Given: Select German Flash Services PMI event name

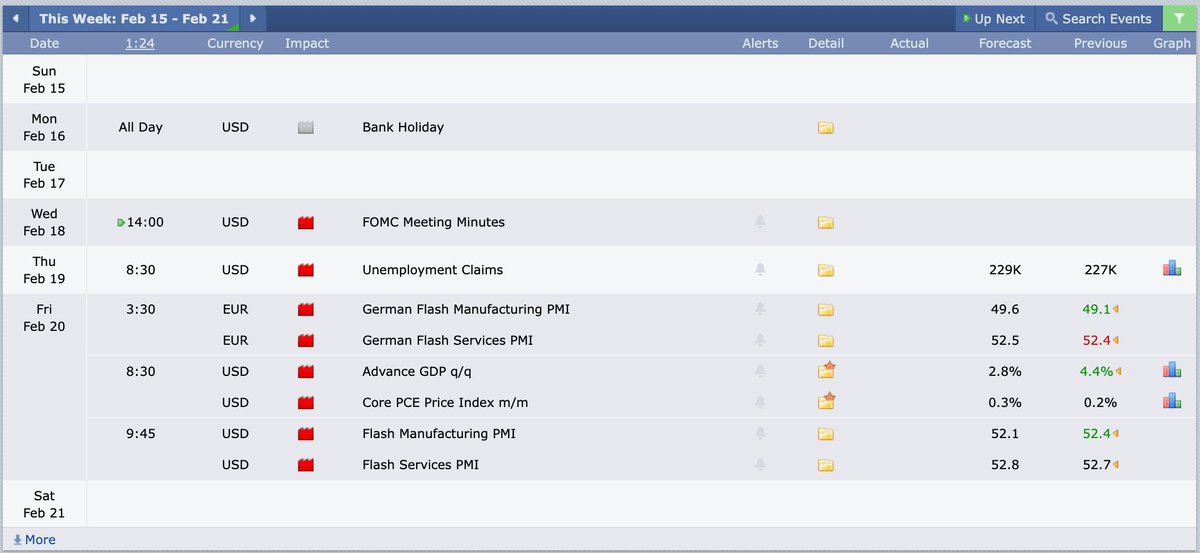Looking at the screenshot, I should tap(447, 340).
